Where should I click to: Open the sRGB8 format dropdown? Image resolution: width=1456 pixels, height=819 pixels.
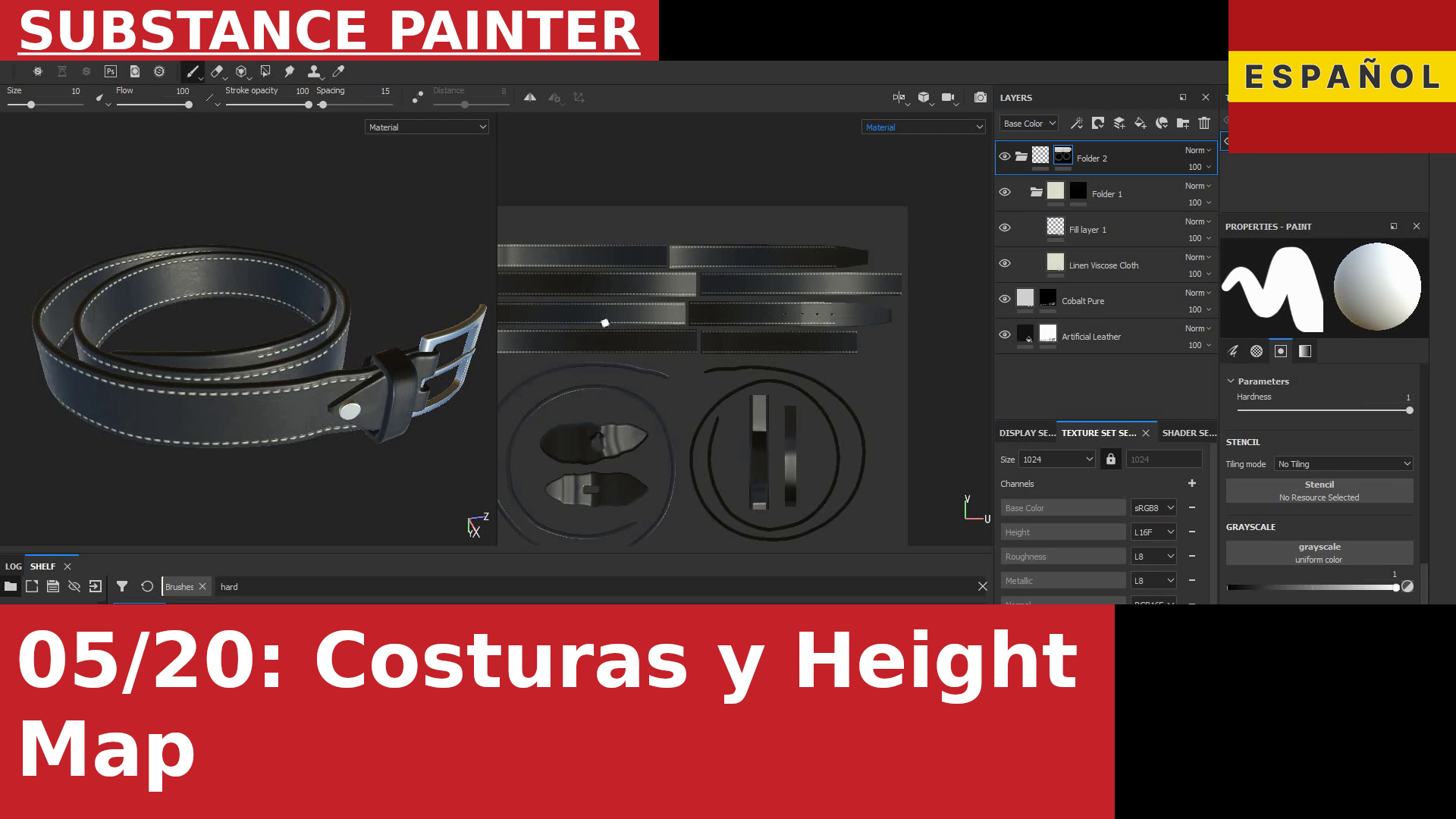(1153, 508)
